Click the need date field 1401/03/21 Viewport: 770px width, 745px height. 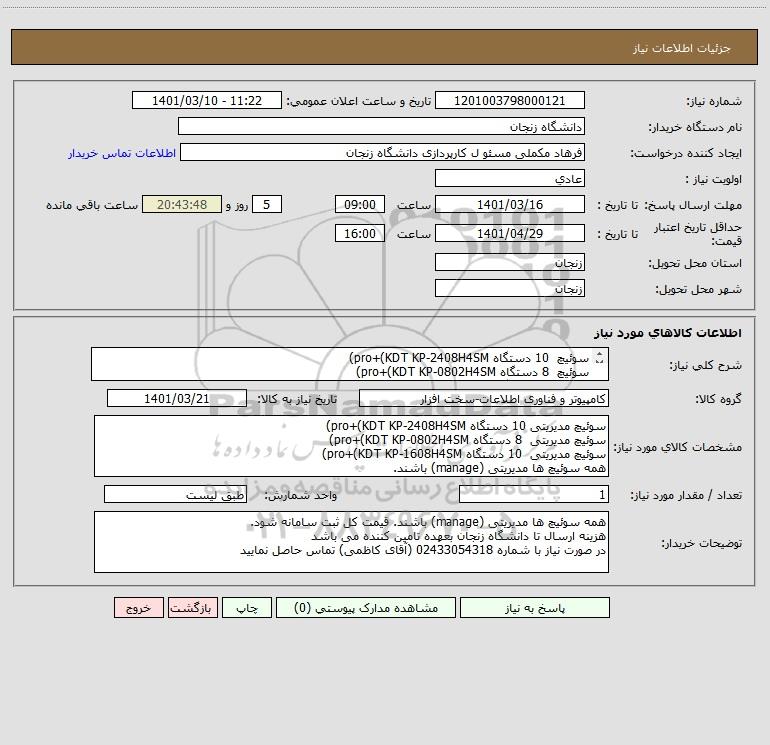177,398
